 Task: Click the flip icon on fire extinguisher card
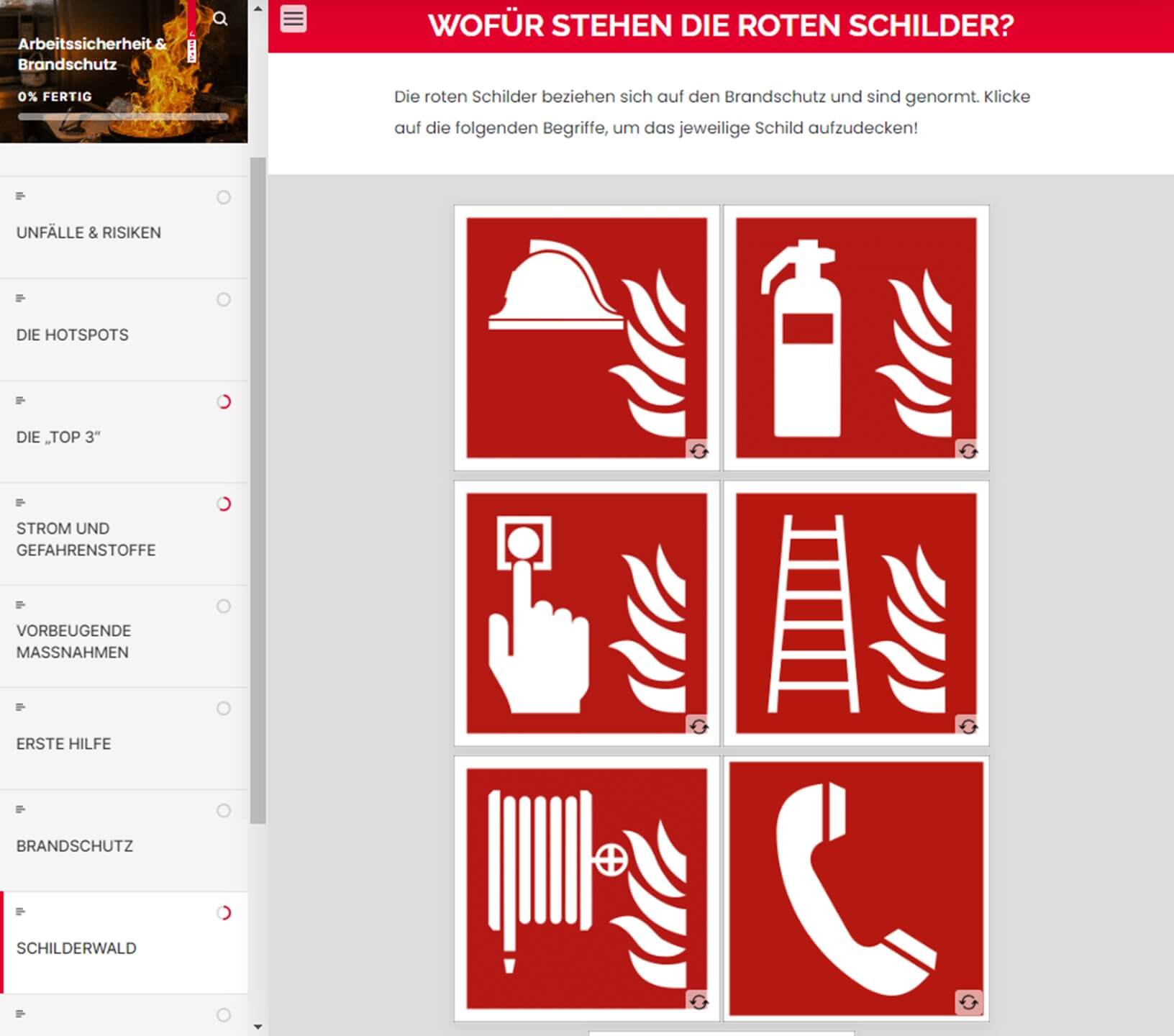click(968, 451)
